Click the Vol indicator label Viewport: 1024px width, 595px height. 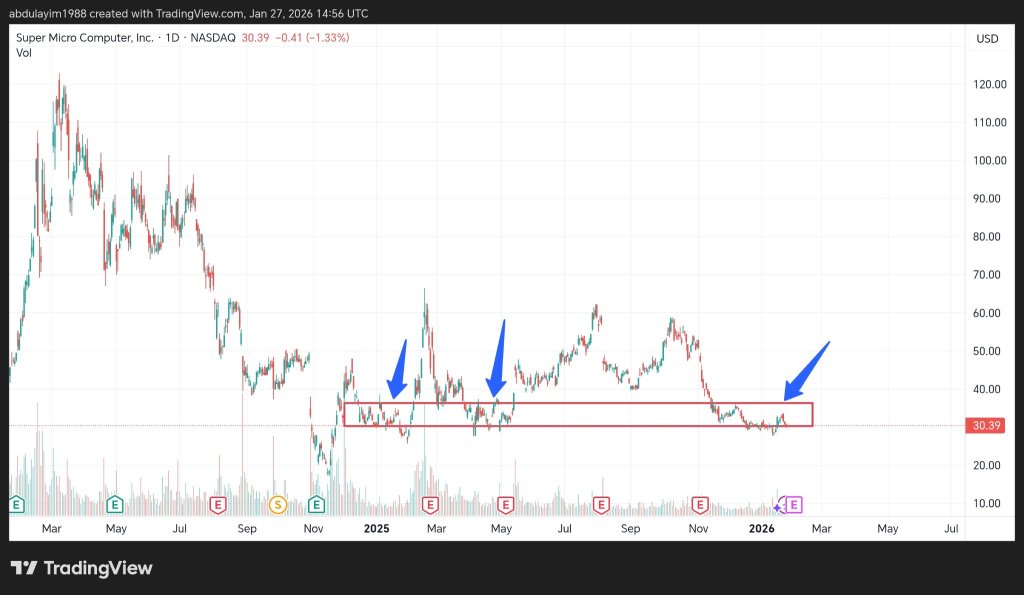click(24, 53)
